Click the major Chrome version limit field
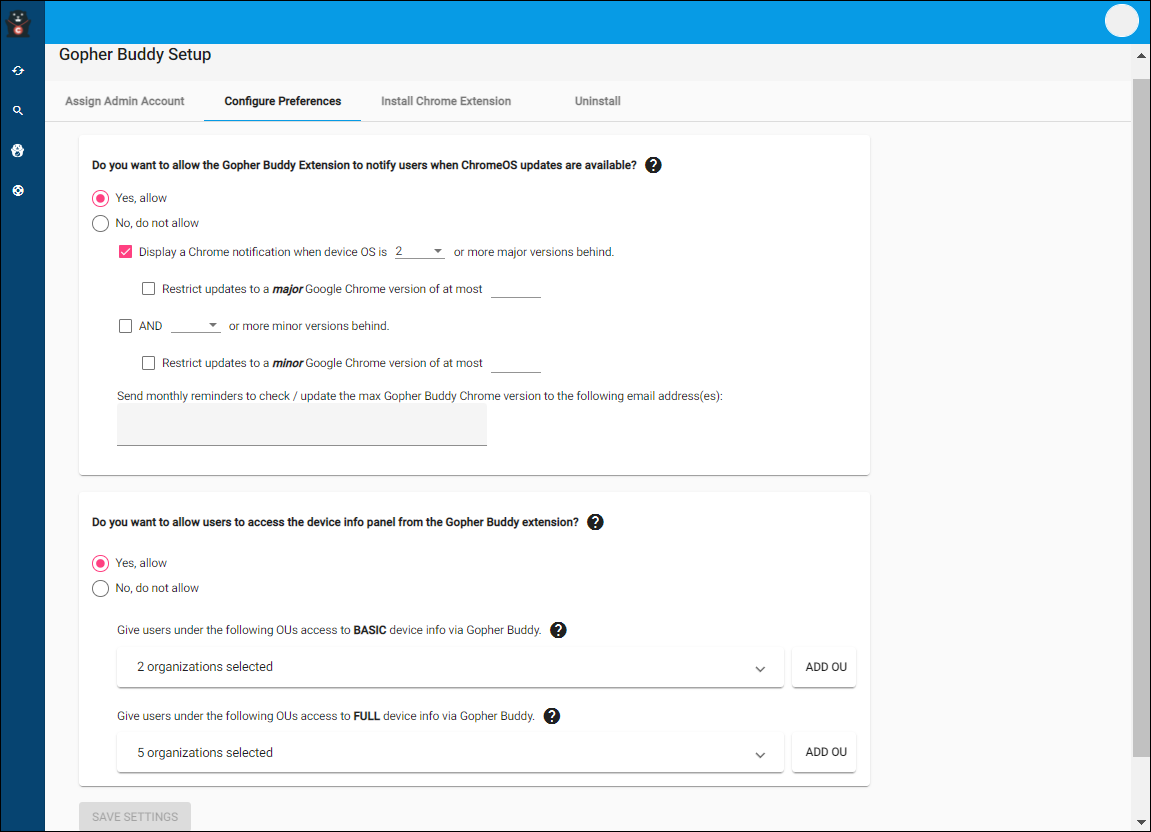 coord(516,289)
